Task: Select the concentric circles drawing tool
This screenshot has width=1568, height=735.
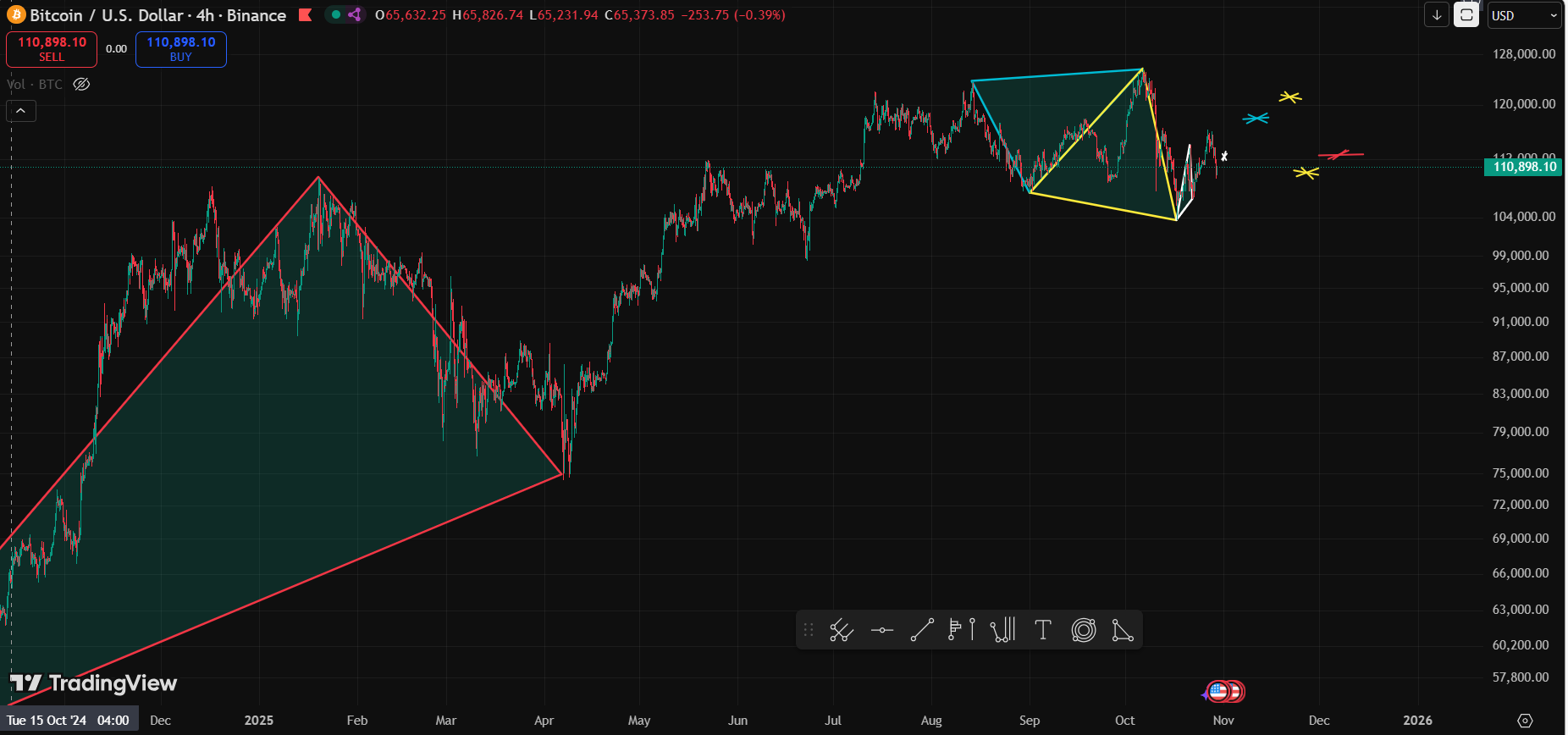Action: 1084,630
